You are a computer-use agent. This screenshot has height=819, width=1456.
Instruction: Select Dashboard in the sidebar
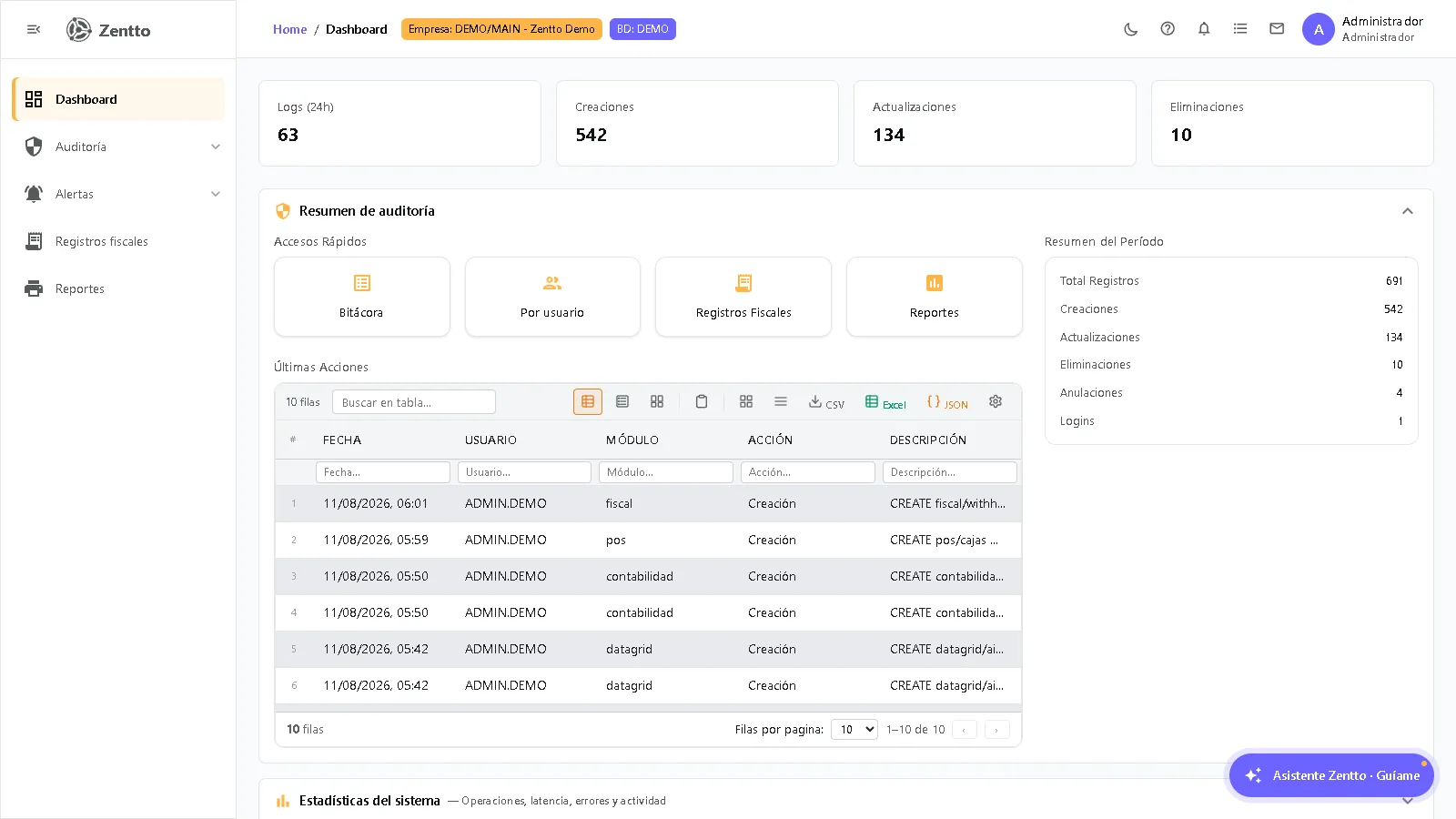(x=118, y=99)
